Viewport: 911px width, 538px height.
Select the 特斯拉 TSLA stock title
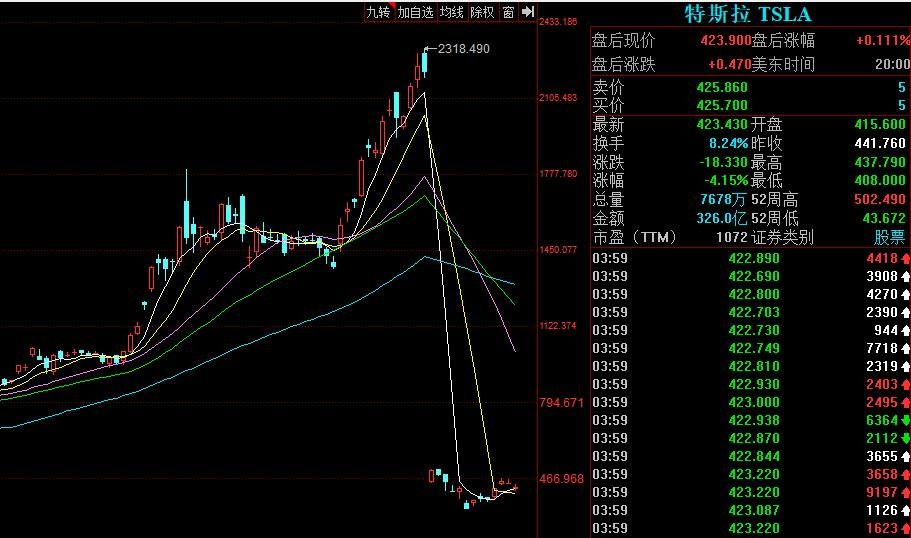pyautogui.click(x=748, y=13)
